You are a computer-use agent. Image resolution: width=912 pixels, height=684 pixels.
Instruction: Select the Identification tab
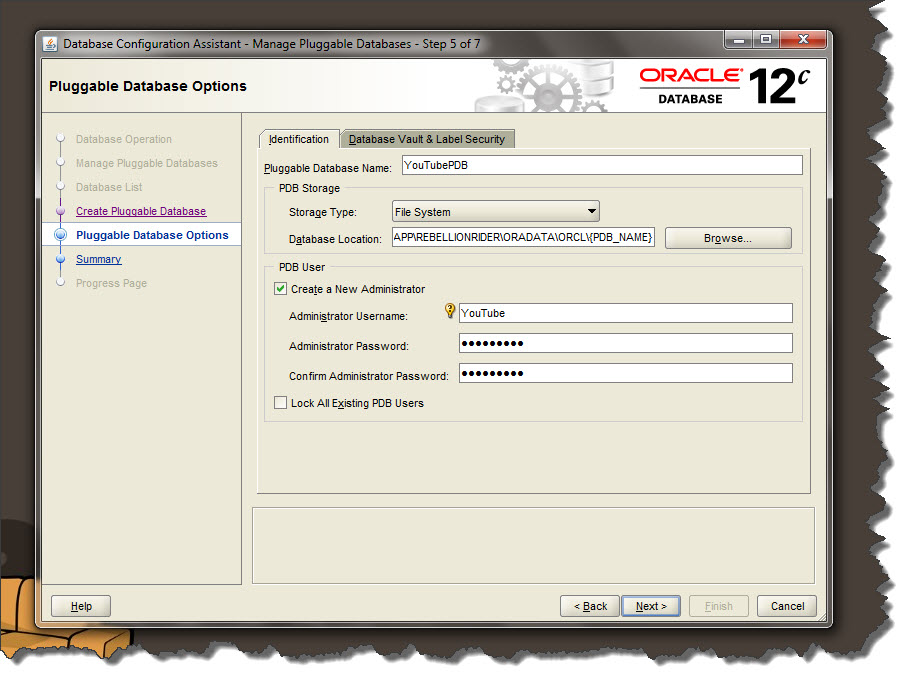click(298, 139)
